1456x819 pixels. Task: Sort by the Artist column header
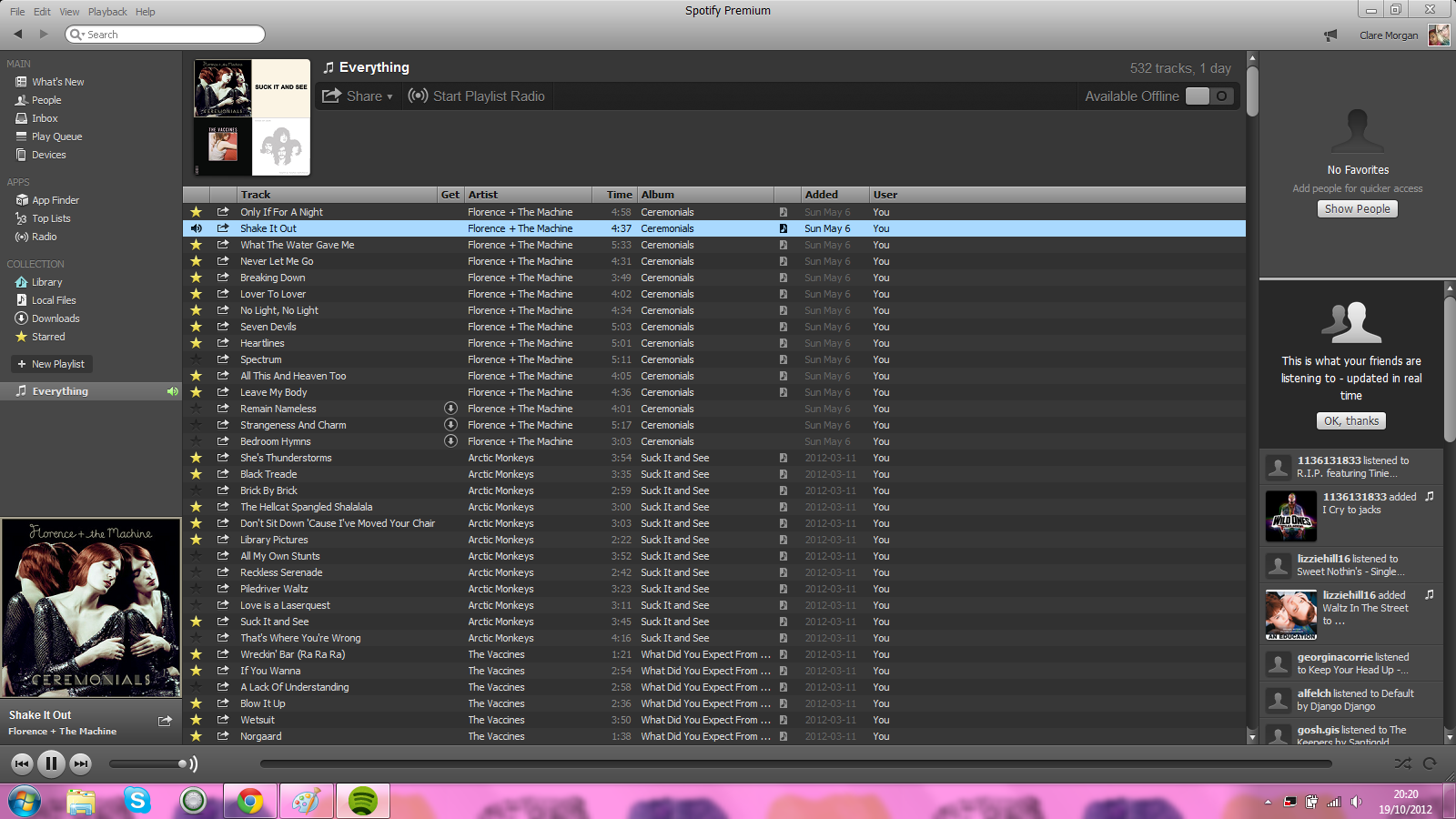click(x=529, y=195)
